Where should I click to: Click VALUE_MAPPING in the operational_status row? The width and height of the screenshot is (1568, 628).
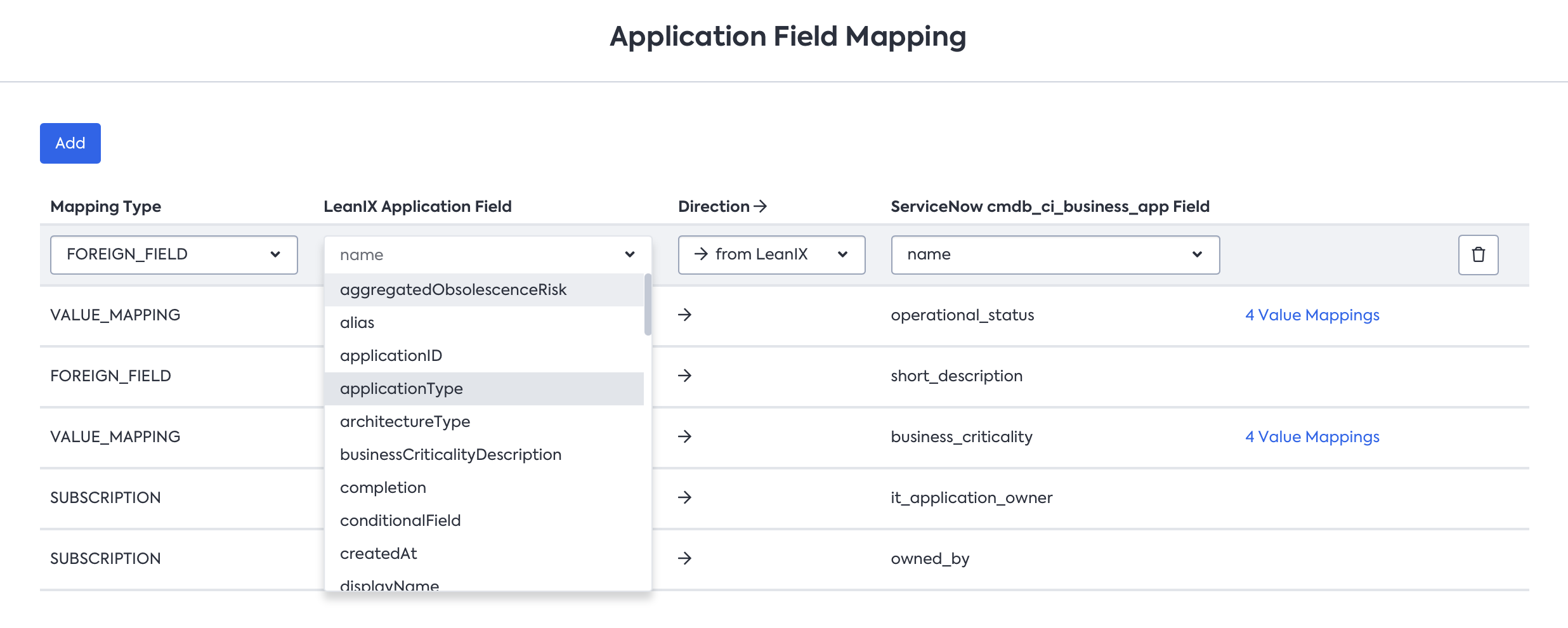115,315
